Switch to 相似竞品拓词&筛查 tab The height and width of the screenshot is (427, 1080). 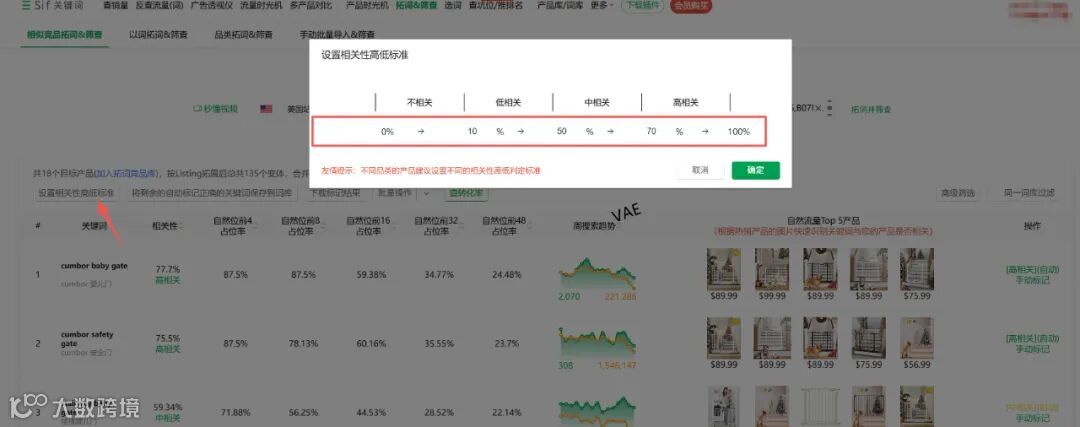pos(64,34)
